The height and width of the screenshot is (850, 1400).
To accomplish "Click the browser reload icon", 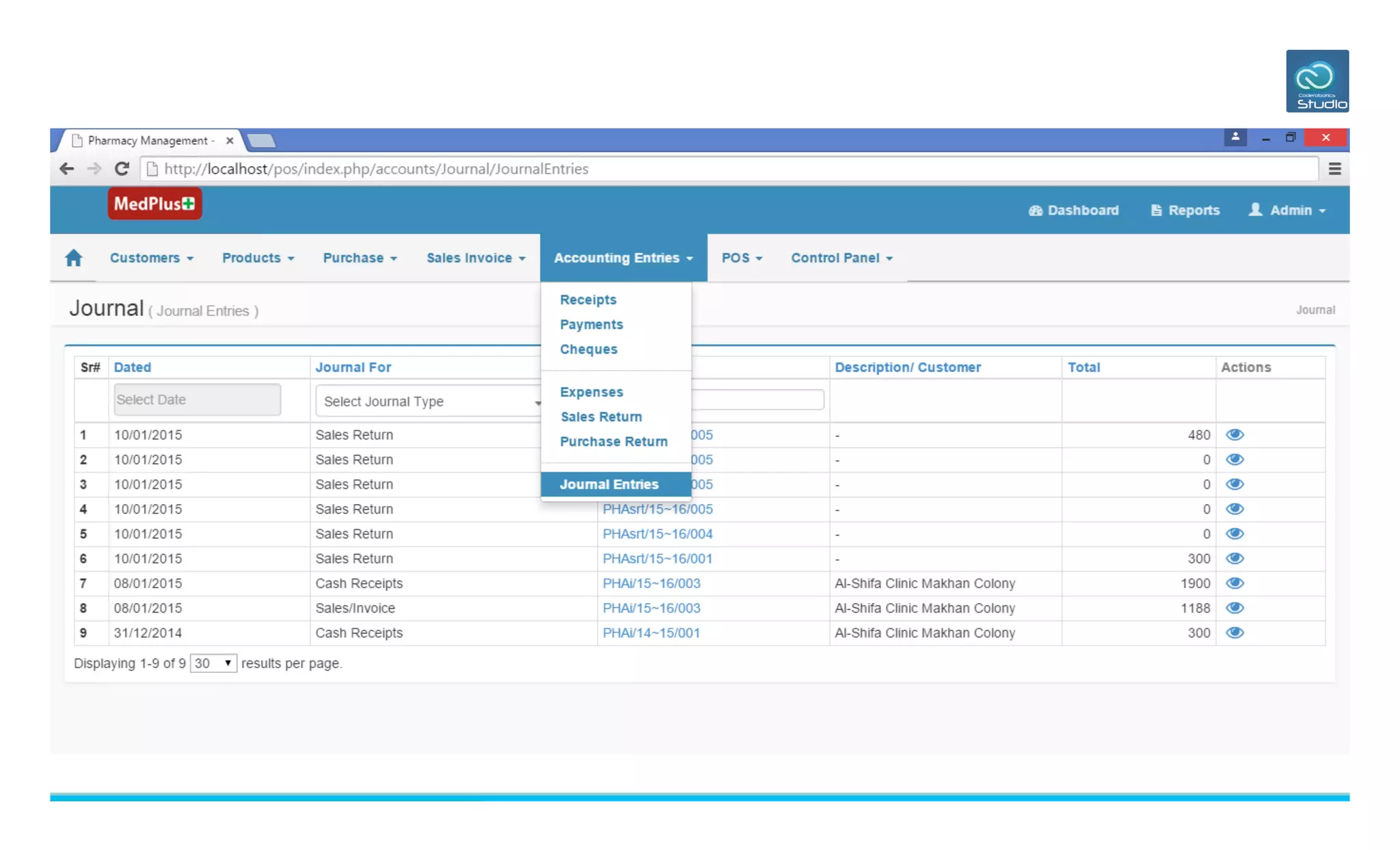I will pyautogui.click(x=122, y=169).
